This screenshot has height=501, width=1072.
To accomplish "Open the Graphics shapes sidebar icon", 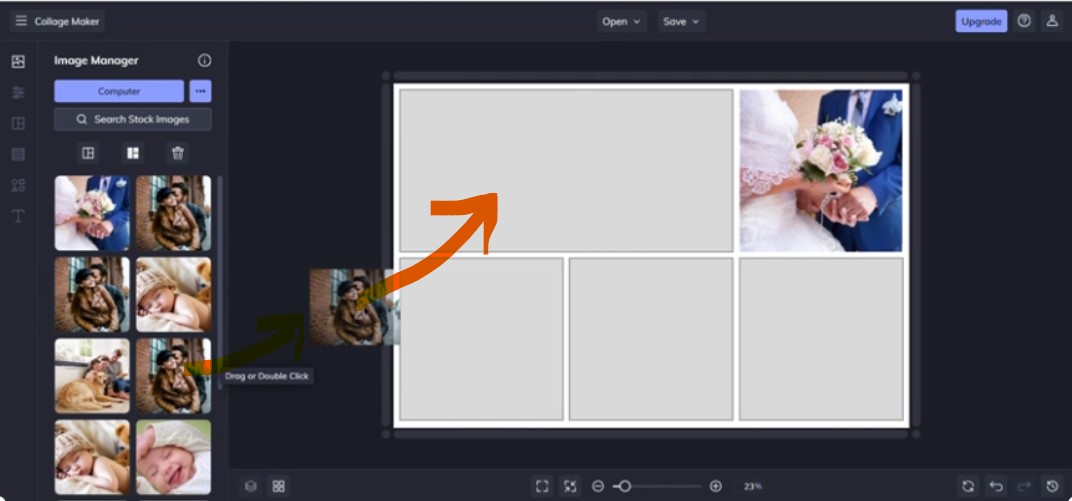I will (18, 185).
